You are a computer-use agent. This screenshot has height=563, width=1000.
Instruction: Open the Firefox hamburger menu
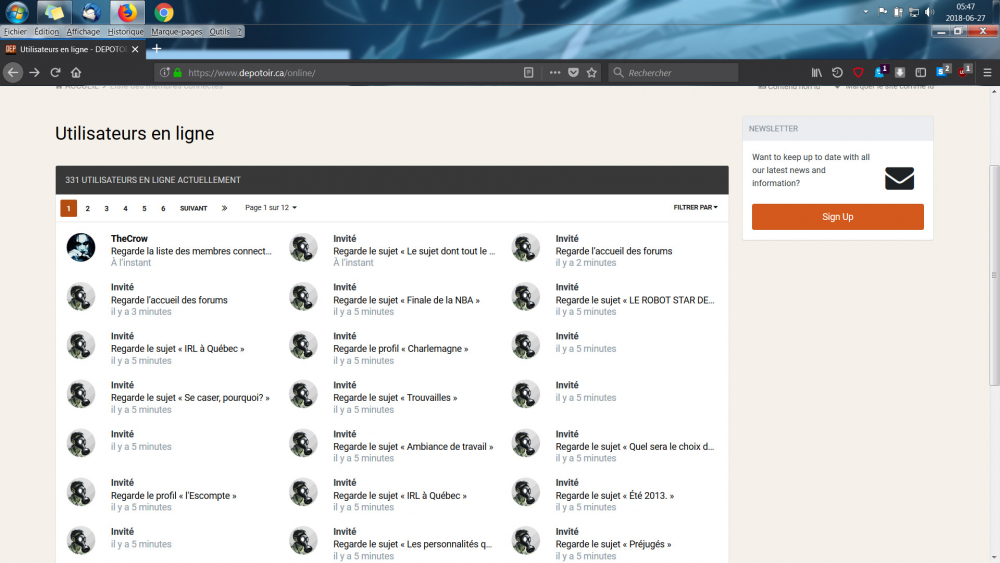[x=987, y=73]
